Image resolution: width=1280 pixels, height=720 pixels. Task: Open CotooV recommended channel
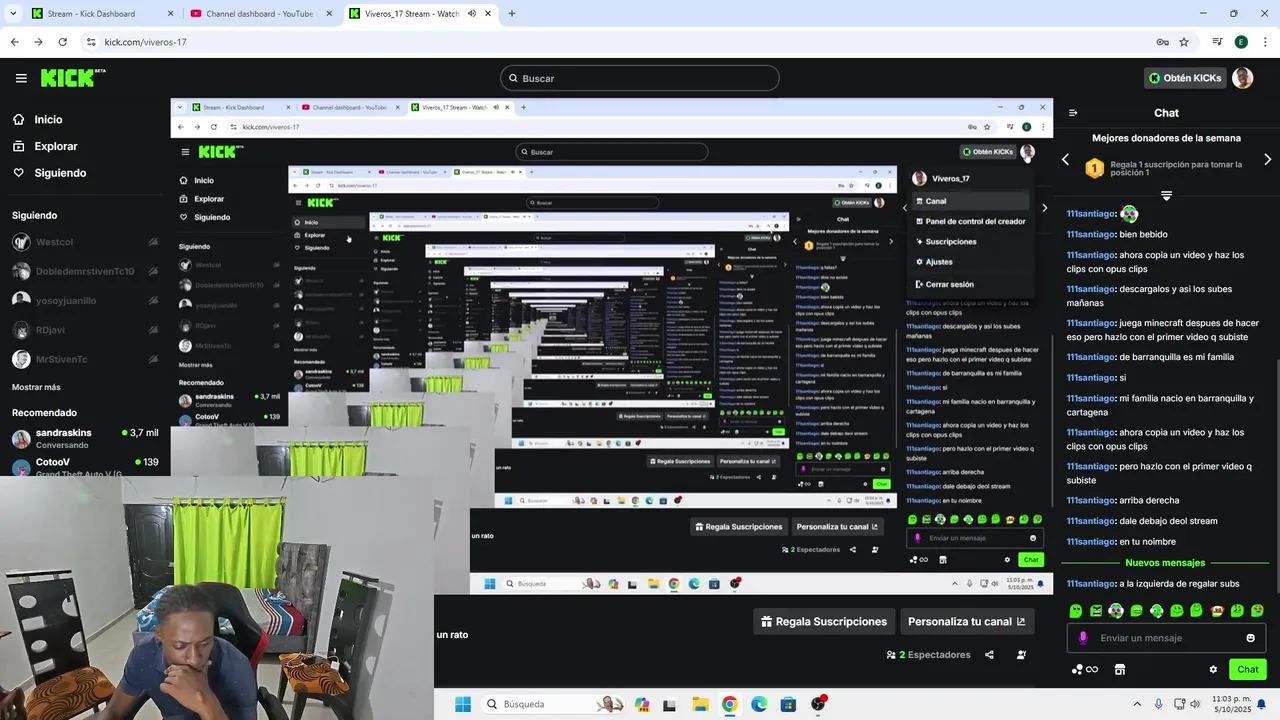coord(85,466)
